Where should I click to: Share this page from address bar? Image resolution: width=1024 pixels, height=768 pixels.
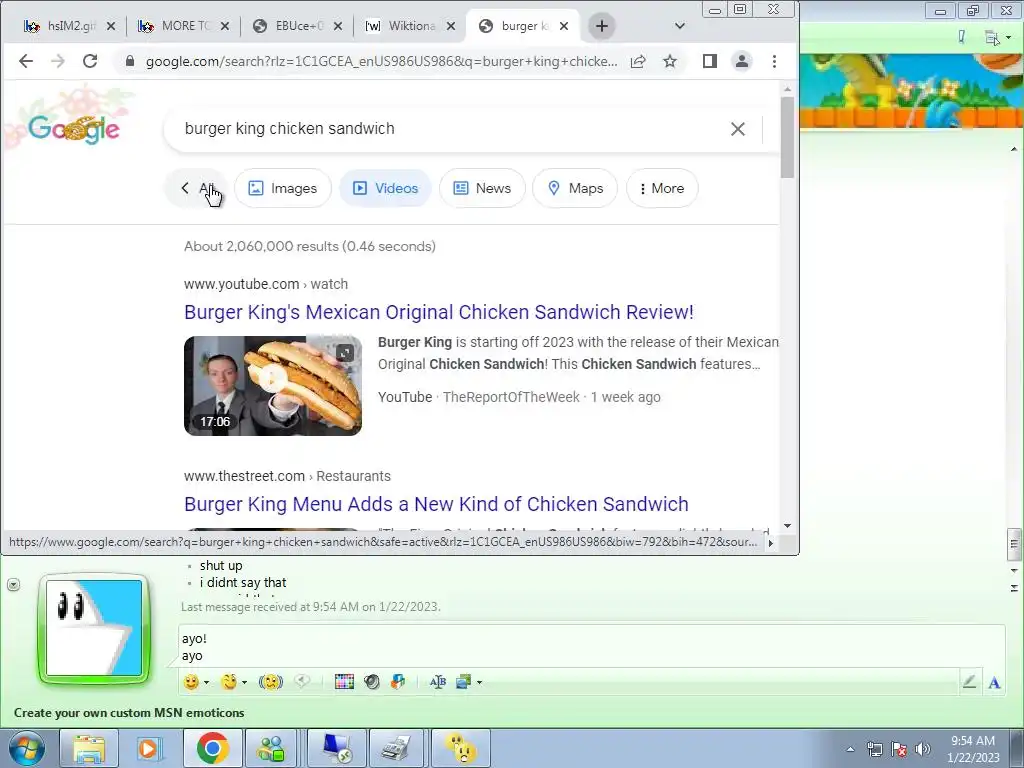pyautogui.click(x=638, y=61)
